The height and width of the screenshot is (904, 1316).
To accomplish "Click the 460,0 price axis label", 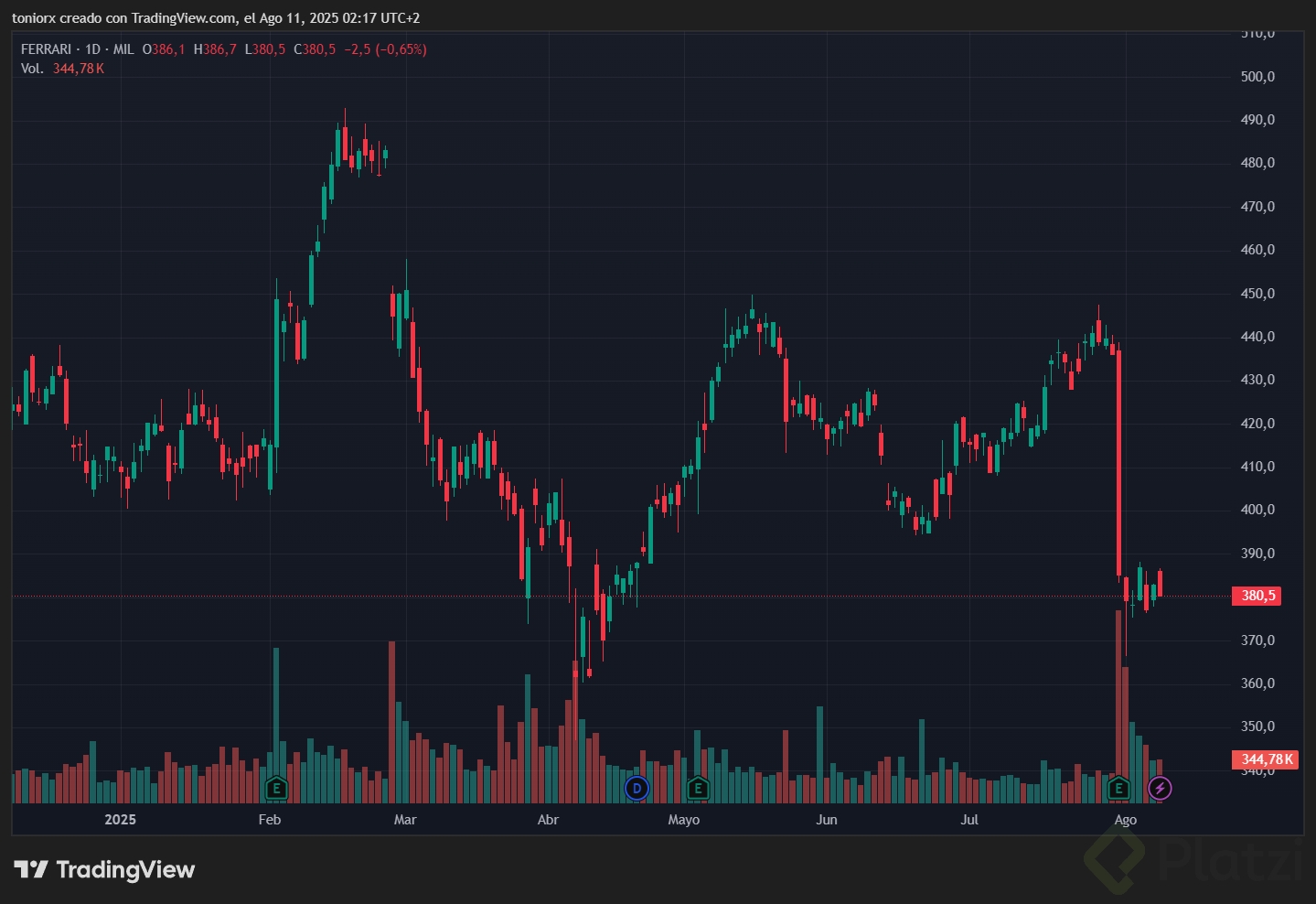I will point(1257,250).
